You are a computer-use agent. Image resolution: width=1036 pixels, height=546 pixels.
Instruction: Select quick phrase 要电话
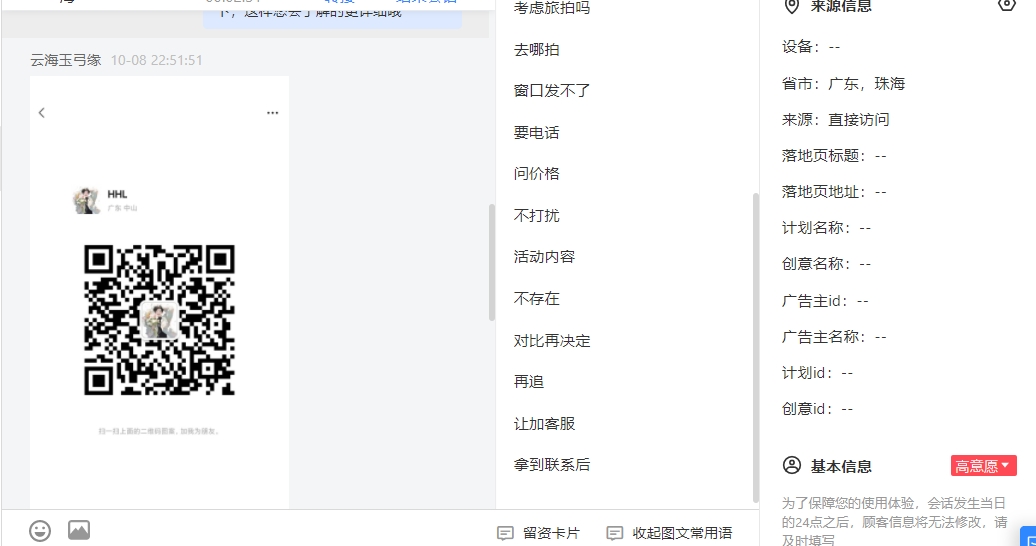[x=536, y=133]
